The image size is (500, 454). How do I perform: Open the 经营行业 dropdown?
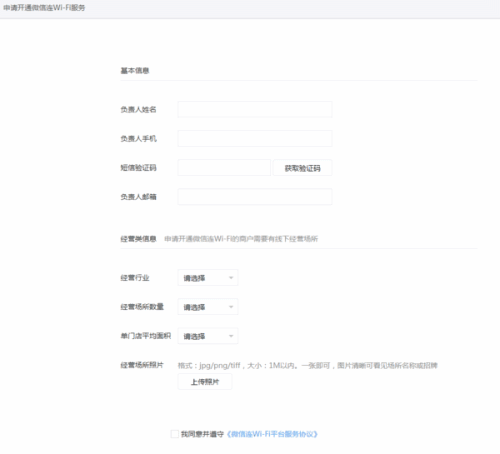tap(208, 278)
